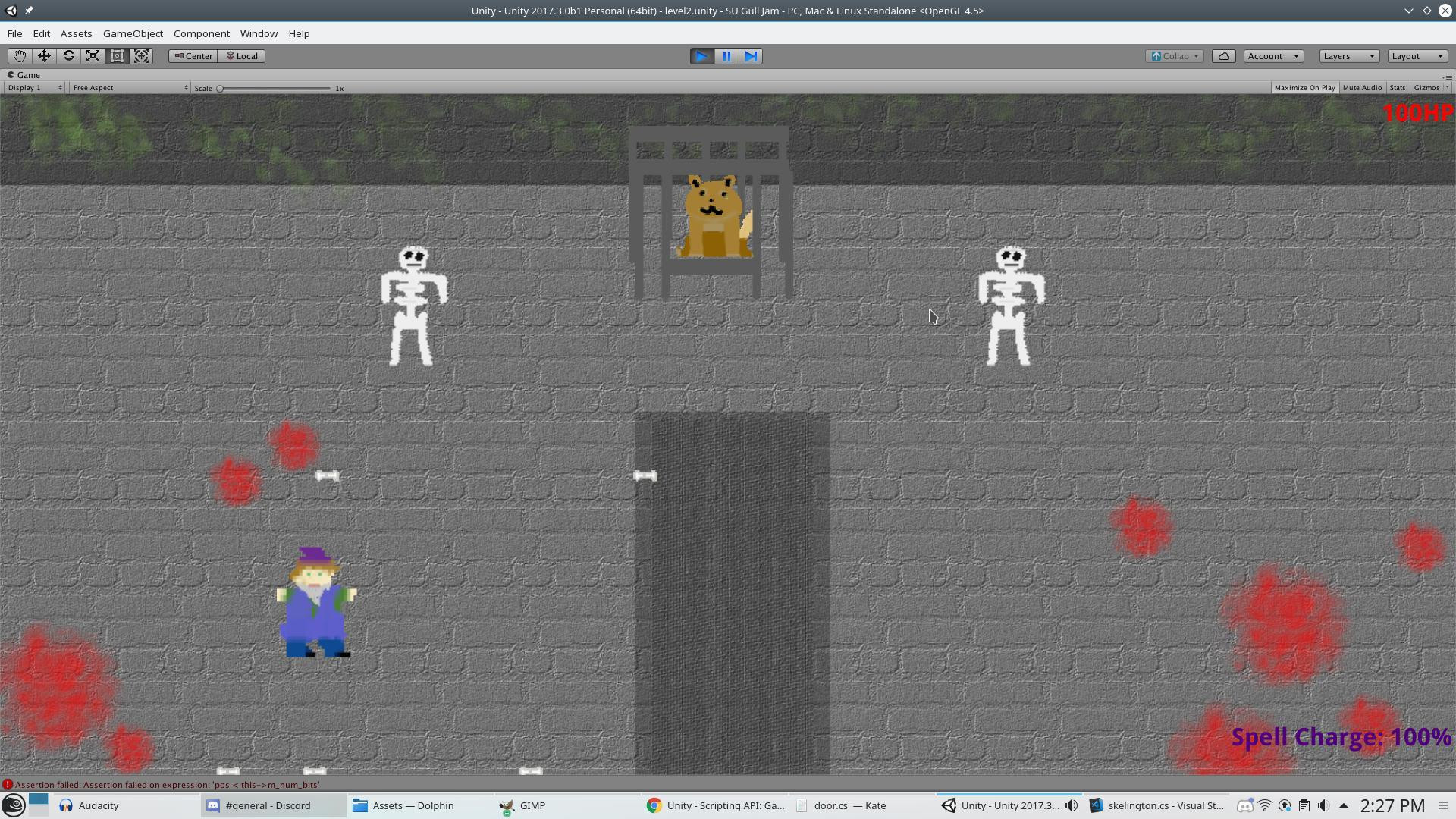This screenshot has width=1456, height=819.
Task: Click audio indicator on Unity taskbar entry
Action: pos(1072,805)
